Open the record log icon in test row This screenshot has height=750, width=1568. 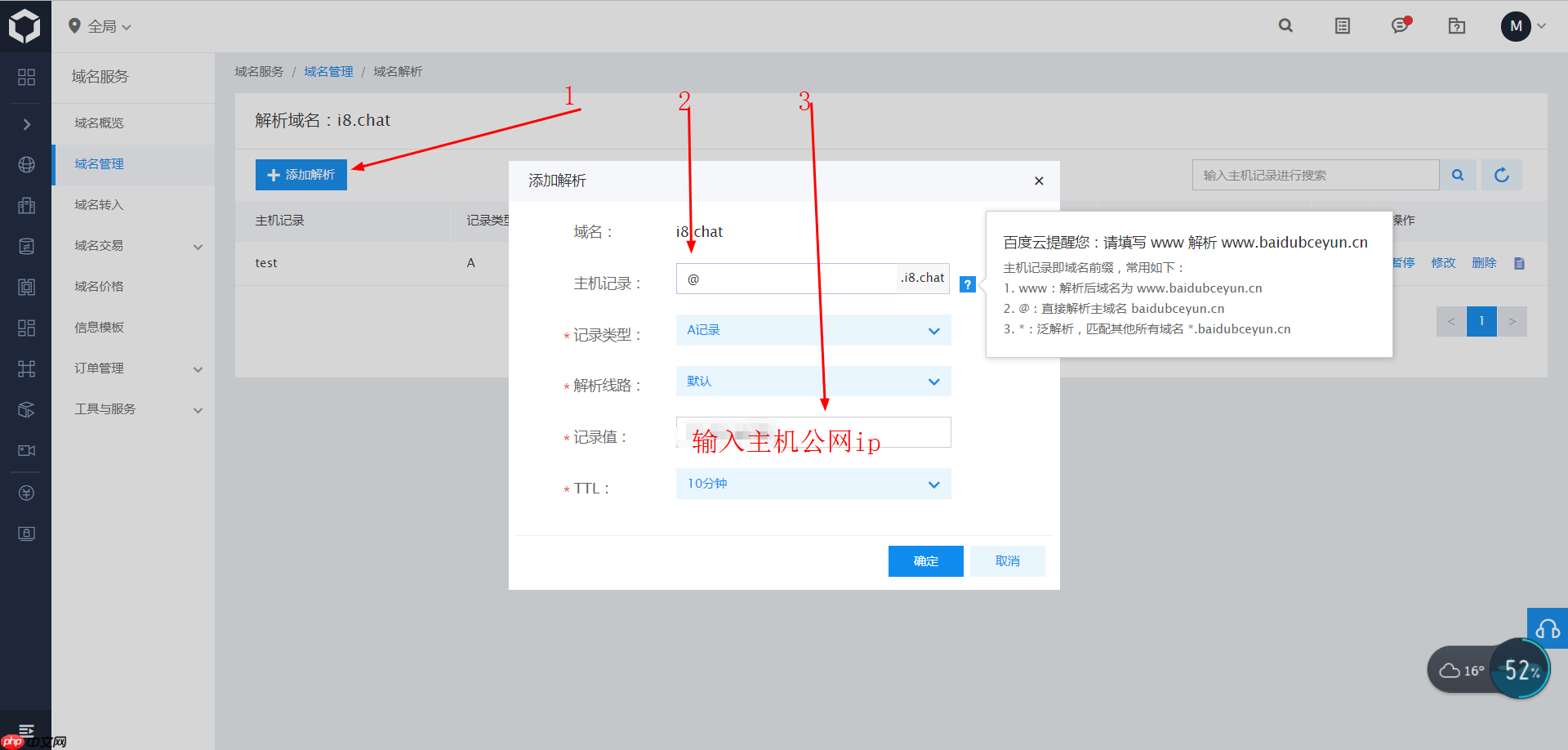tap(1519, 262)
